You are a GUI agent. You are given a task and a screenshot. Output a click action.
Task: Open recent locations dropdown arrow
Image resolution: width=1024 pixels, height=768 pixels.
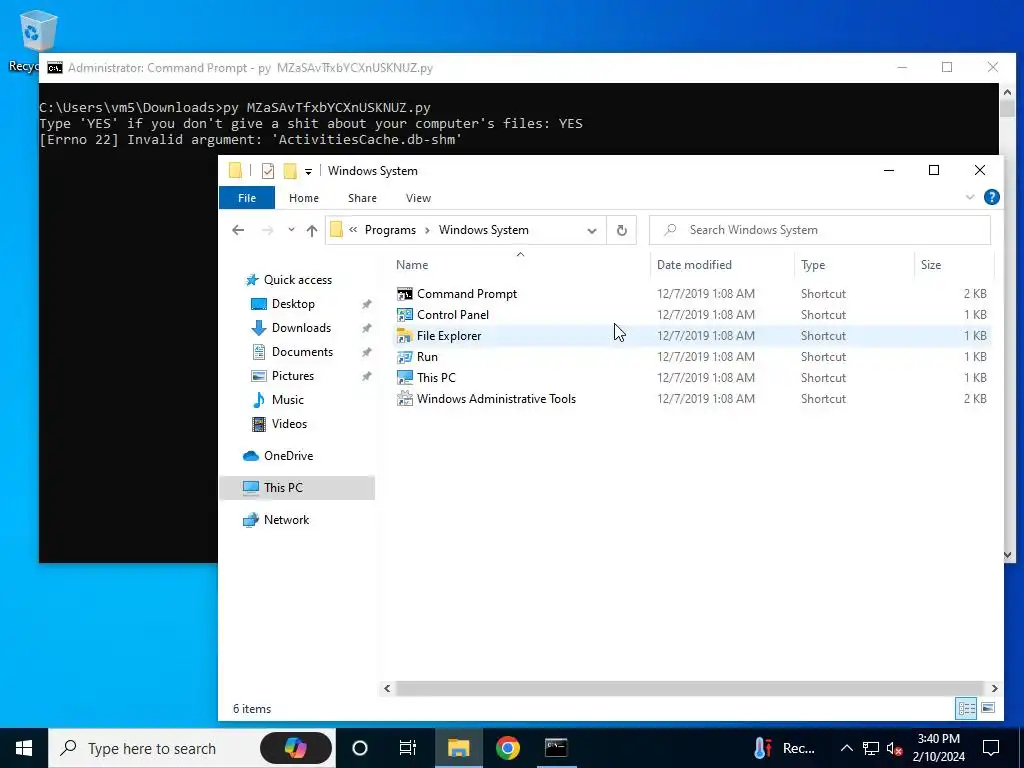point(291,230)
